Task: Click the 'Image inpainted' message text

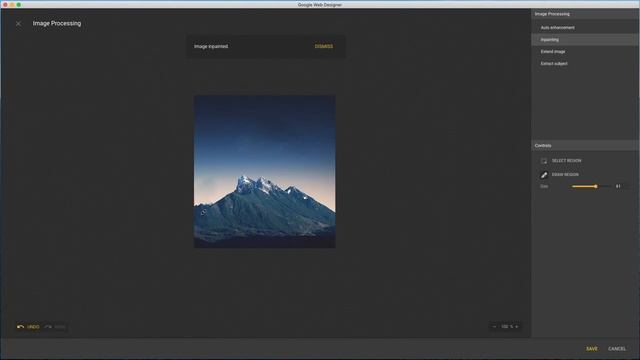Action: pyautogui.click(x=211, y=47)
